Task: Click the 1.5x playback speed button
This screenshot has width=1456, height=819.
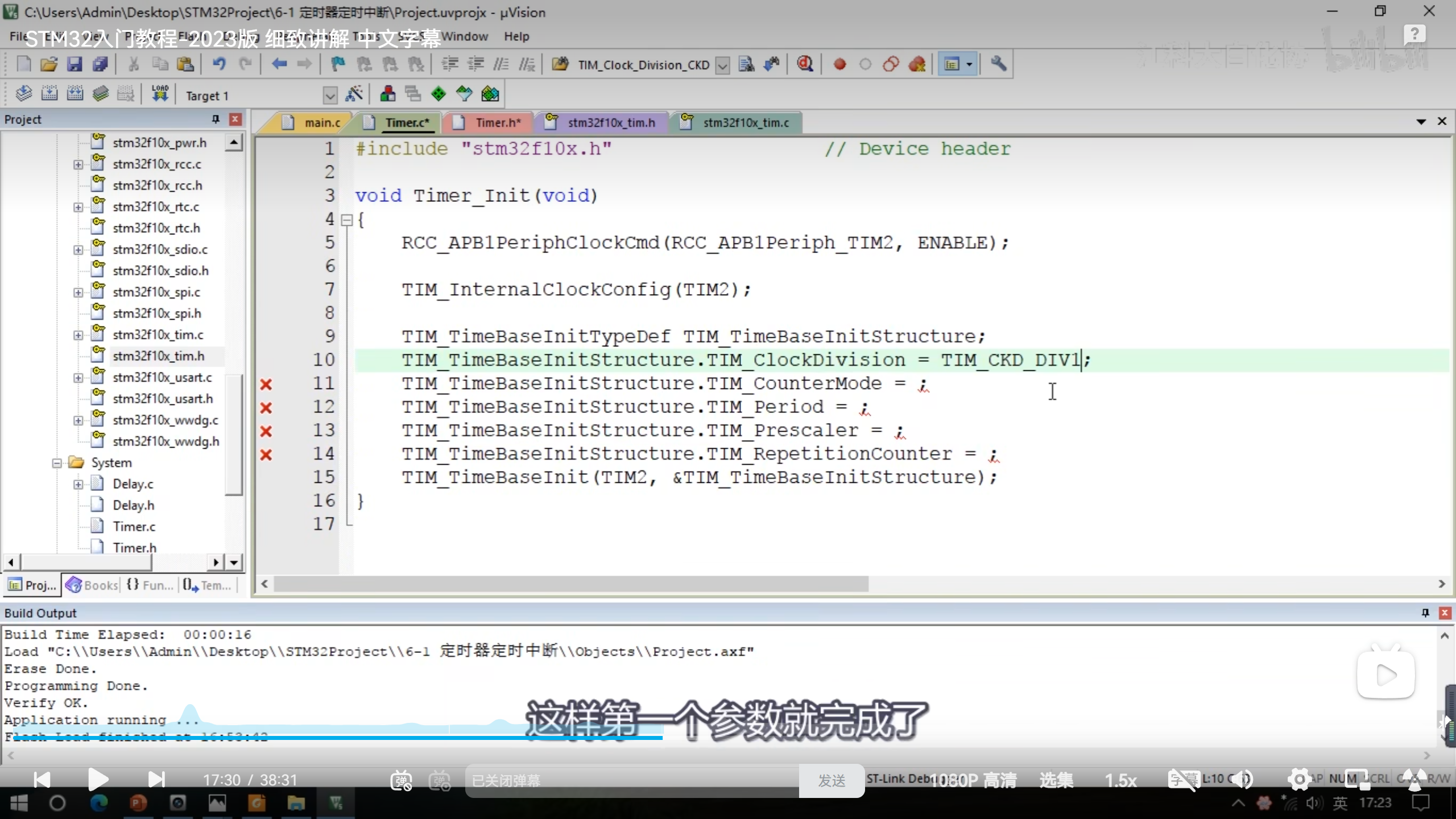Action: pyautogui.click(x=1120, y=780)
